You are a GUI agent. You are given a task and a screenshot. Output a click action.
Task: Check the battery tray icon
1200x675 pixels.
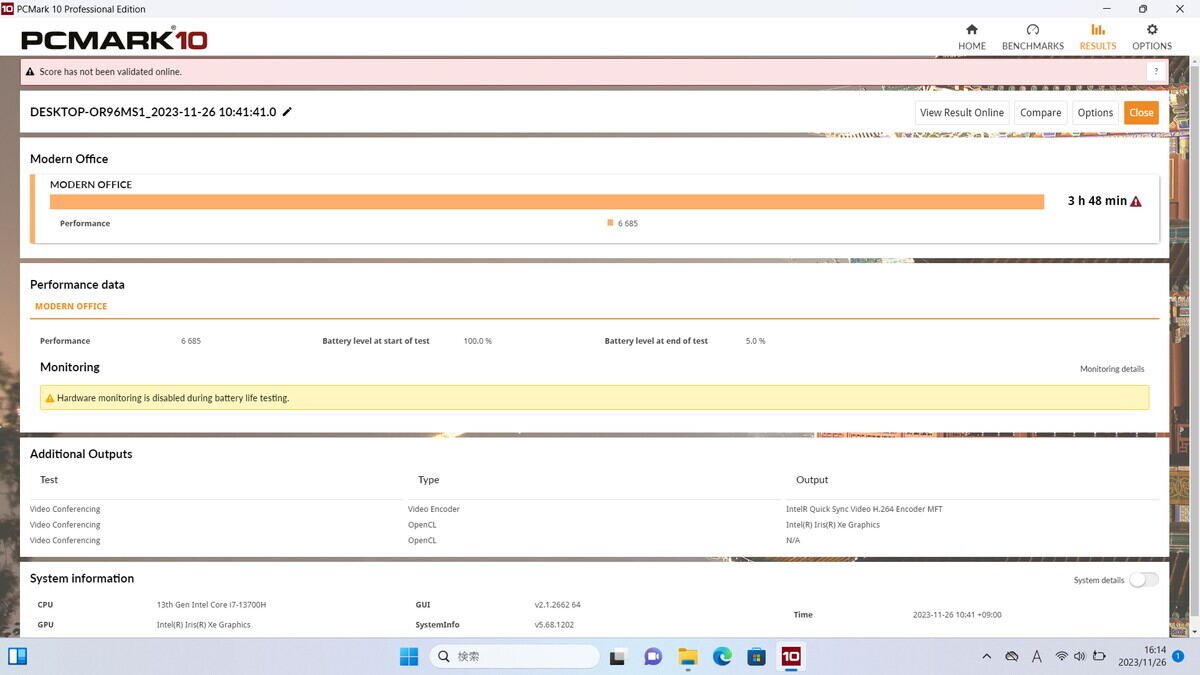(1100, 657)
